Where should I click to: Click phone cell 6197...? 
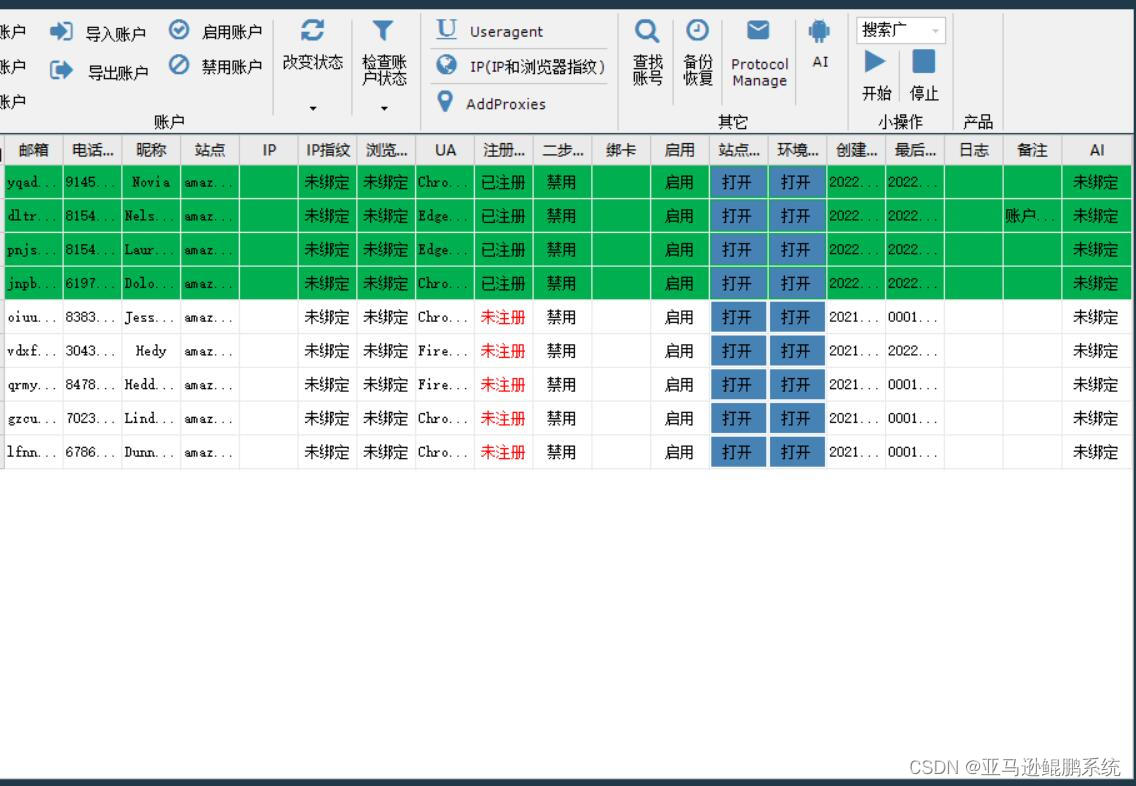(92, 283)
